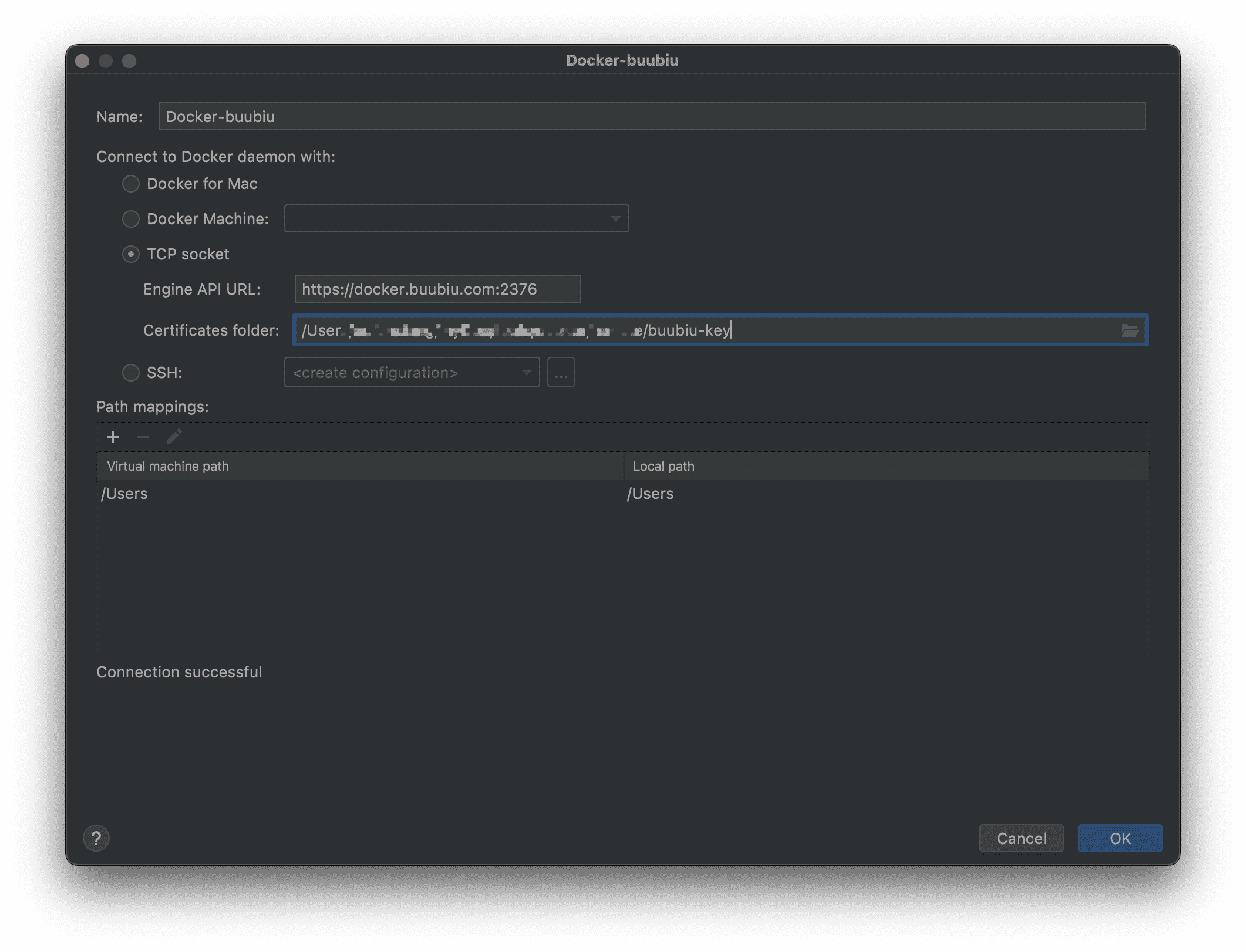Click the add path mapping plus icon
The height and width of the screenshot is (952, 1246).
113,437
